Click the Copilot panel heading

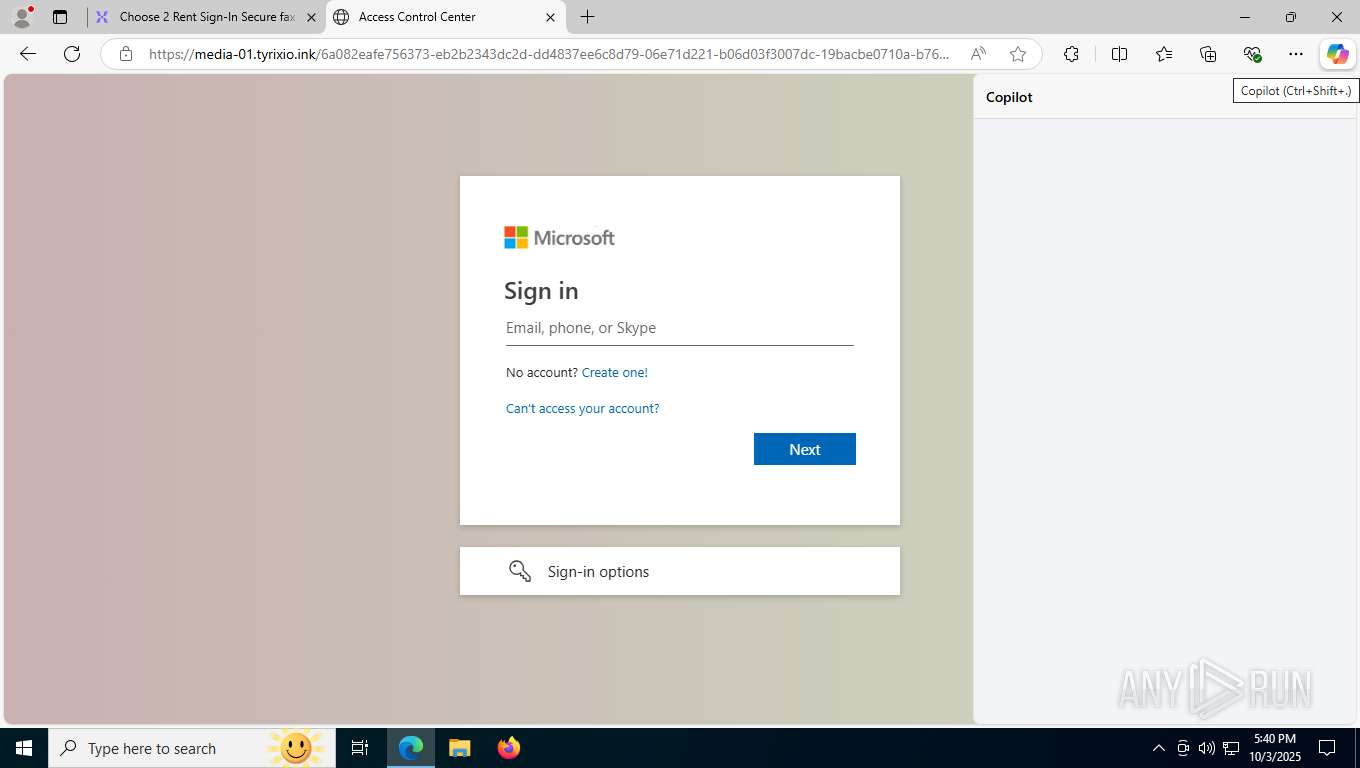1009,97
